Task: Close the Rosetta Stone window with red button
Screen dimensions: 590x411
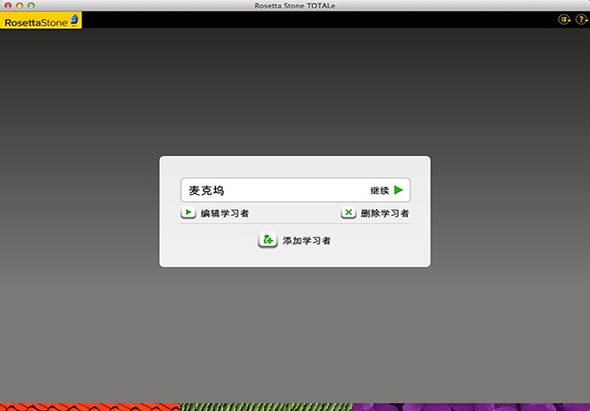Action: point(8,6)
